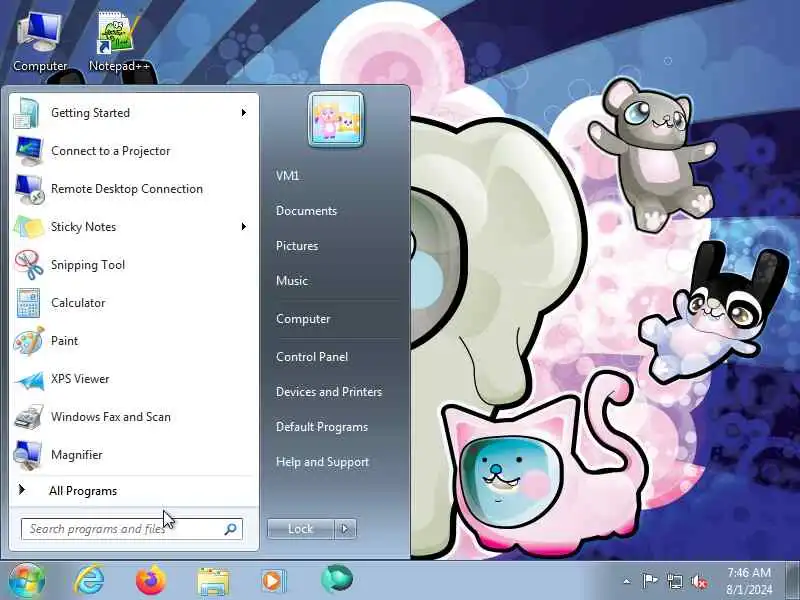This screenshot has width=800, height=600.
Task: Launch Remote Desktop Connection via its icon
Action: coord(29,189)
